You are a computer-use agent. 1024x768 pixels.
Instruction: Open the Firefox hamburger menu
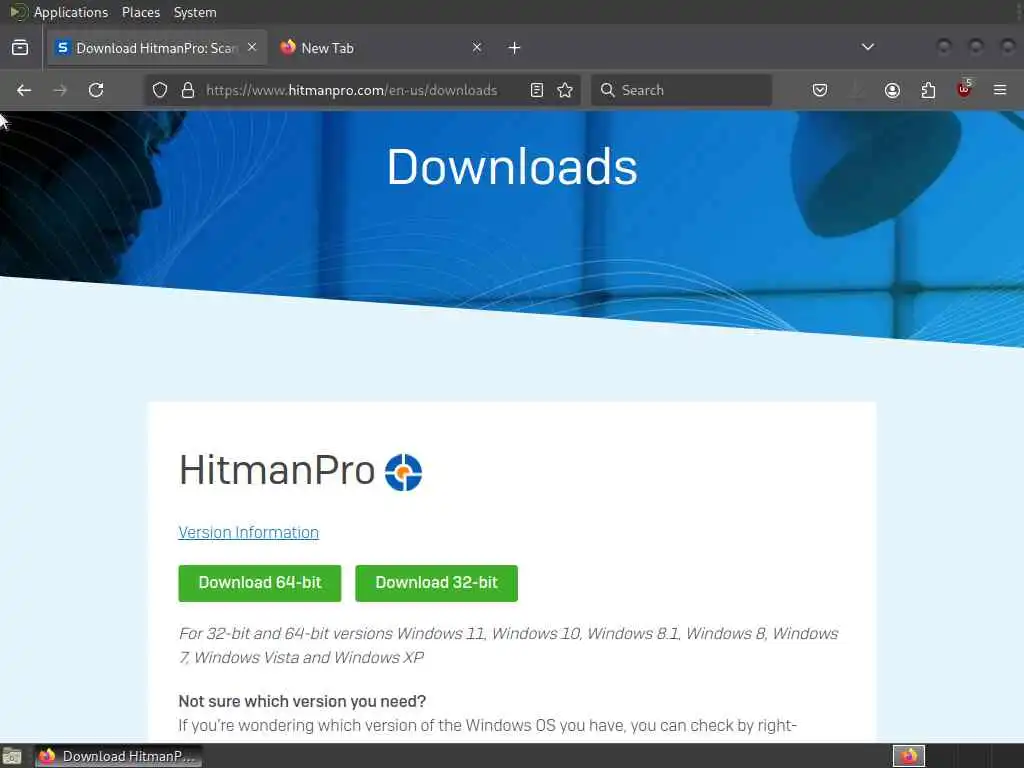tap(1000, 90)
